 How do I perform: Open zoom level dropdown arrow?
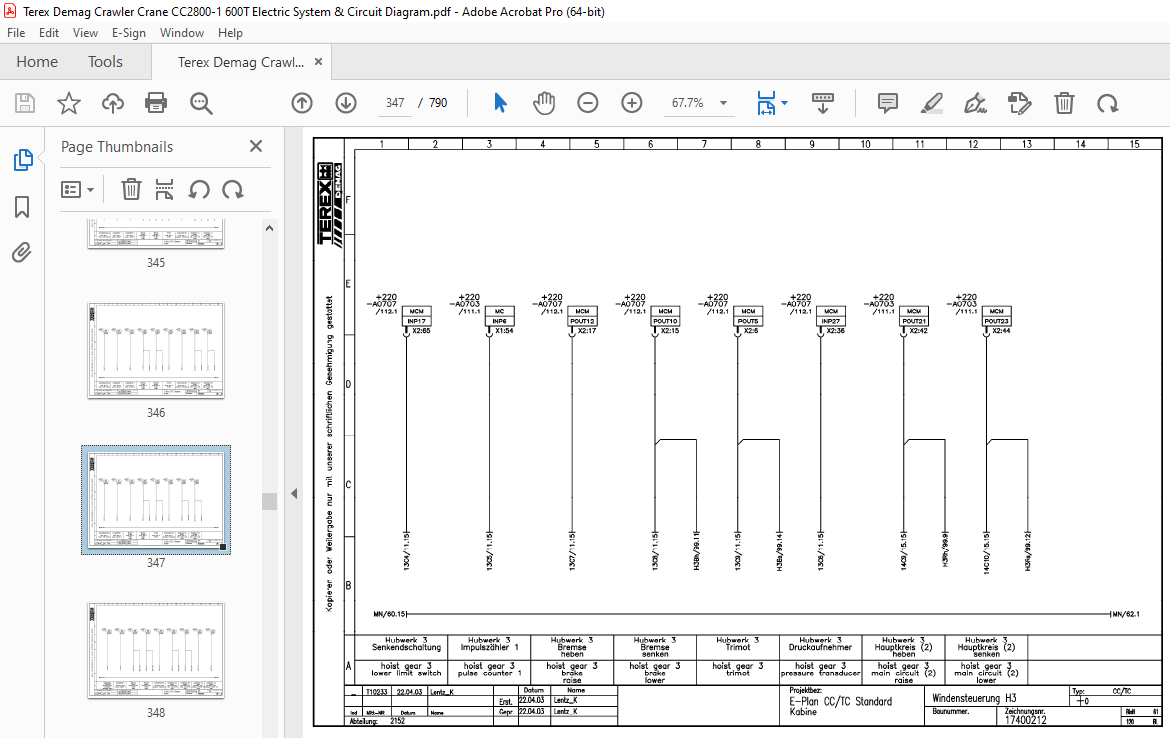[723, 103]
